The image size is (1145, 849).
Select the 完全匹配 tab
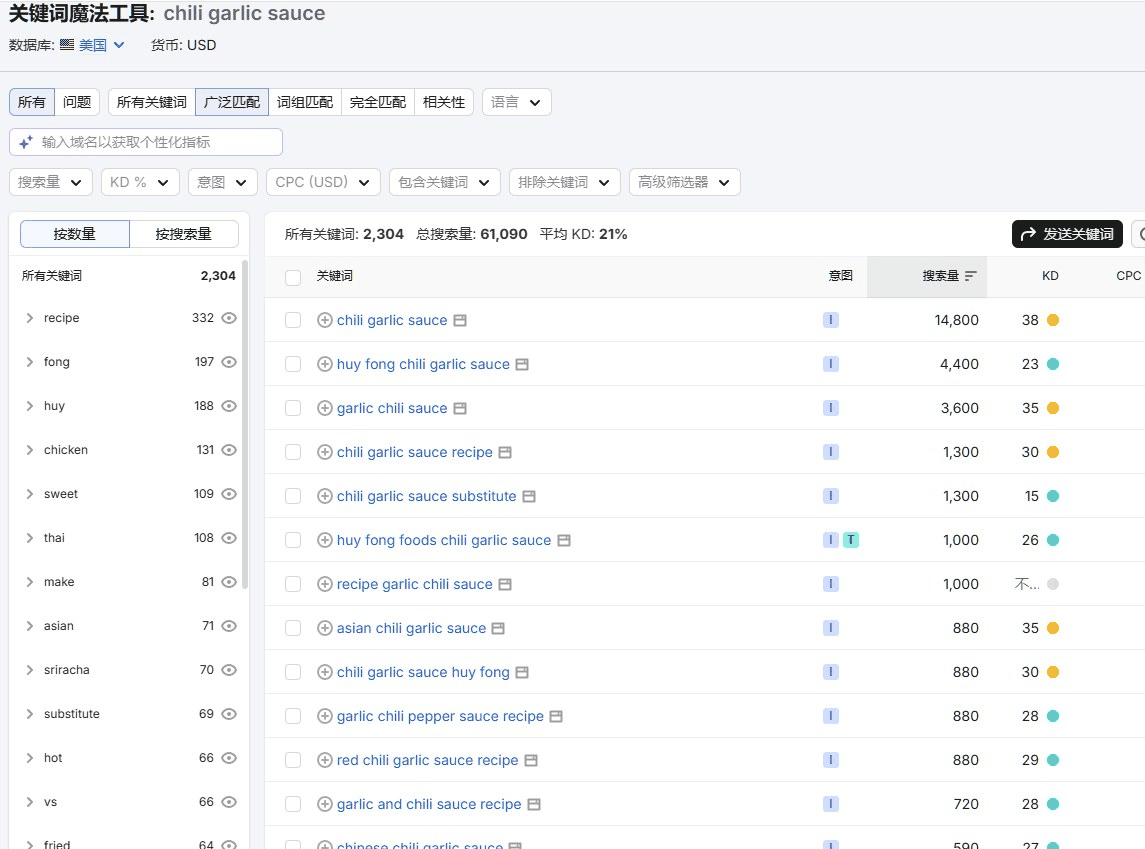click(378, 102)
